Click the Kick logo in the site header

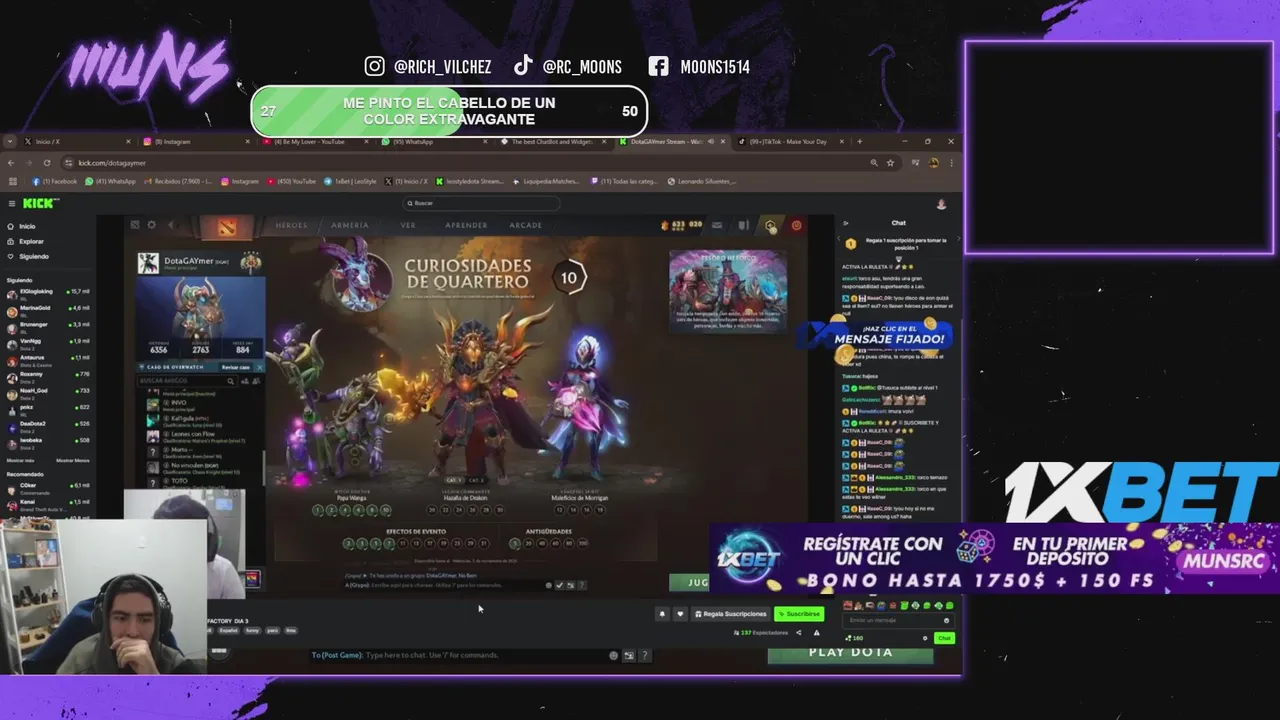38,203
